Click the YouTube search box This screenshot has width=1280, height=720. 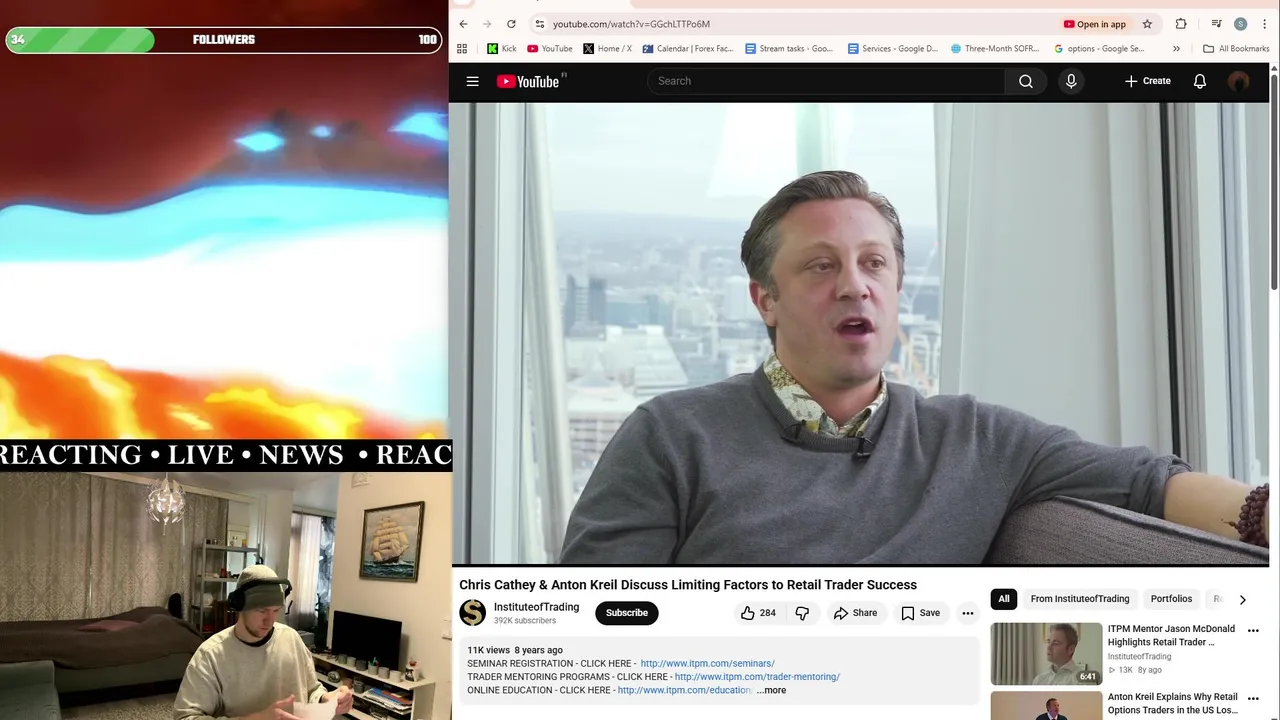click(826, 81)
